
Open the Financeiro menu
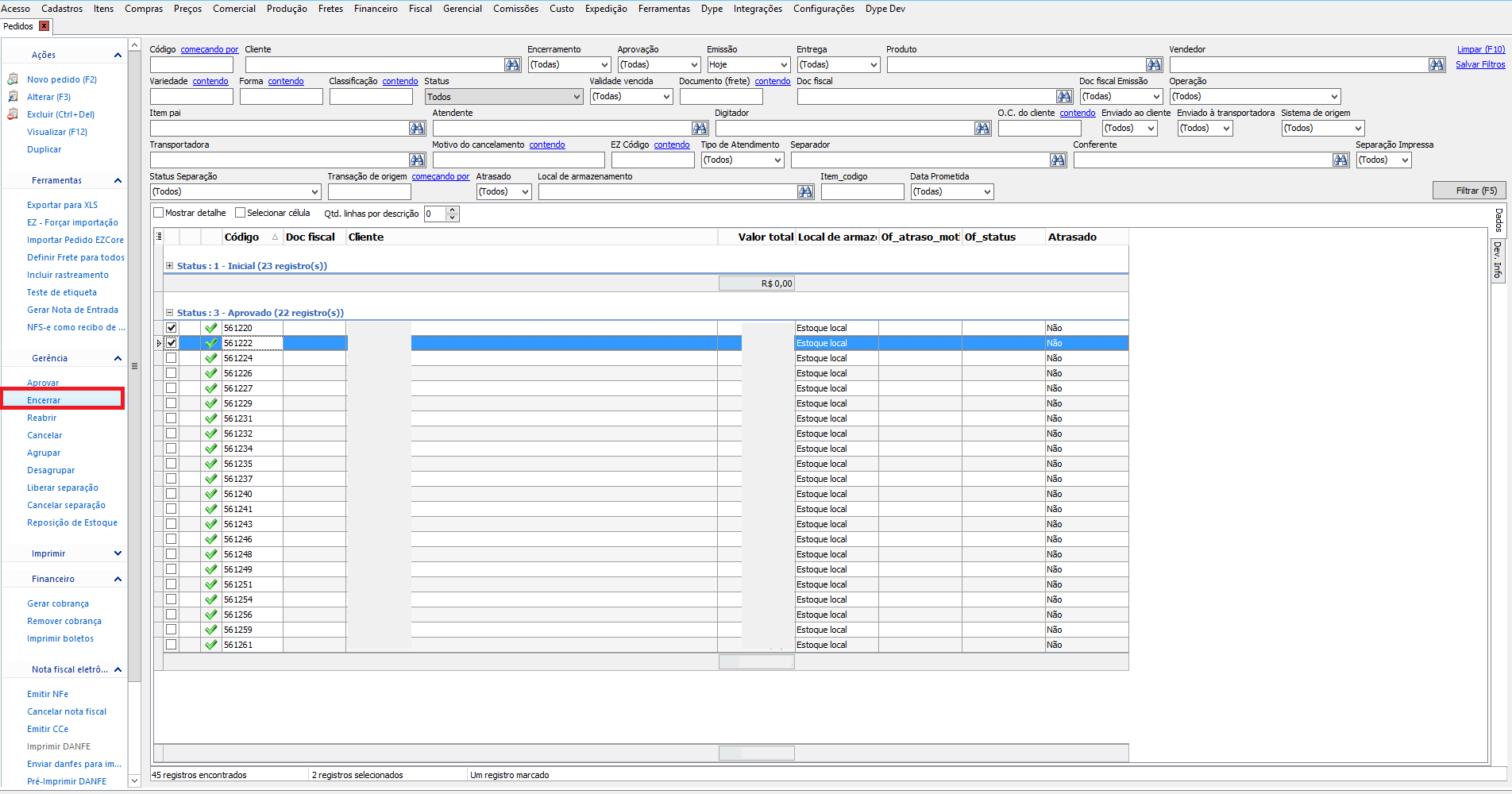click(x=376, y=9)
